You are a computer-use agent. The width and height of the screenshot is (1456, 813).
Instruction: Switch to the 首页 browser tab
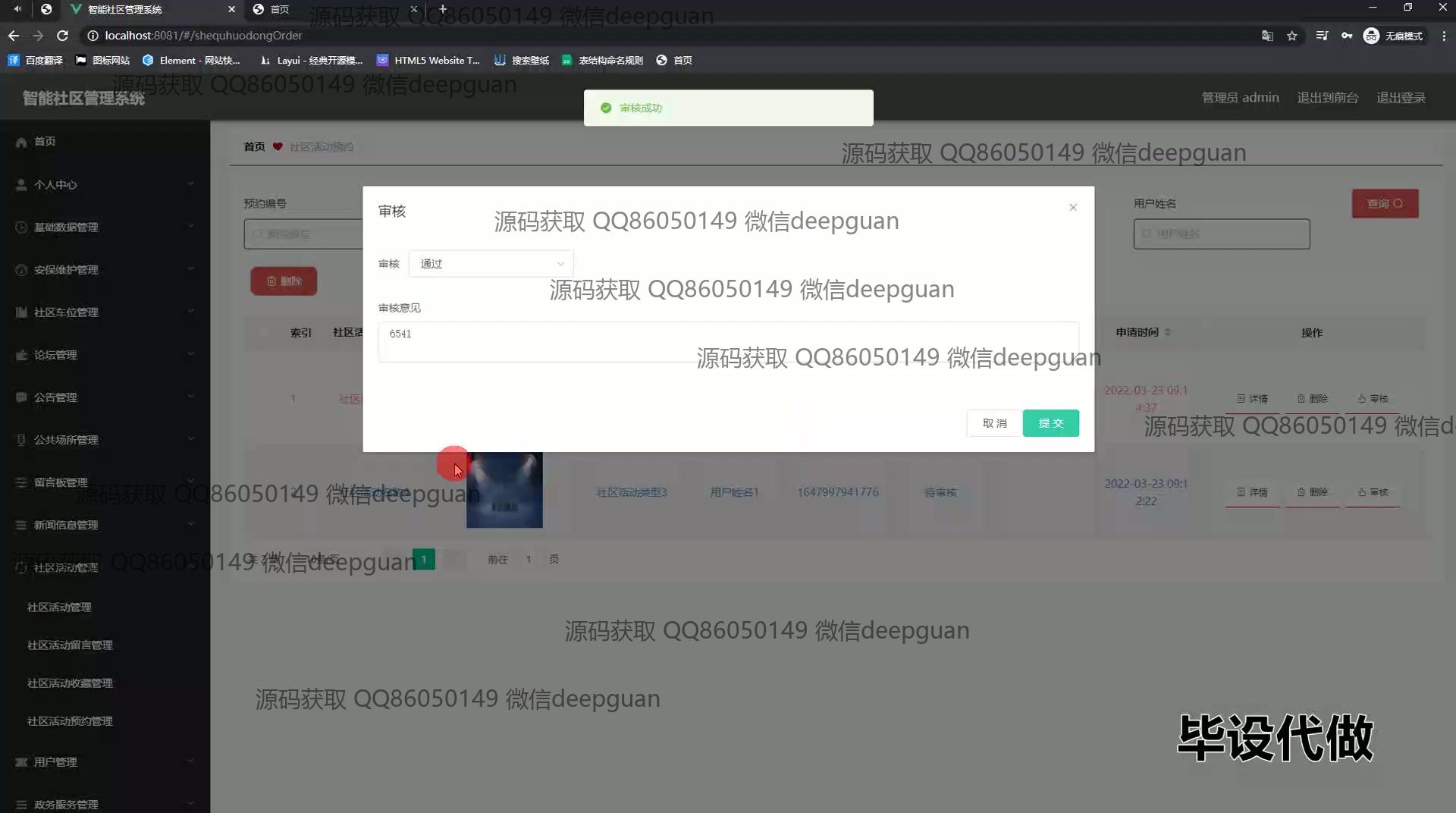pyautogui.click(x=334, y=9)
